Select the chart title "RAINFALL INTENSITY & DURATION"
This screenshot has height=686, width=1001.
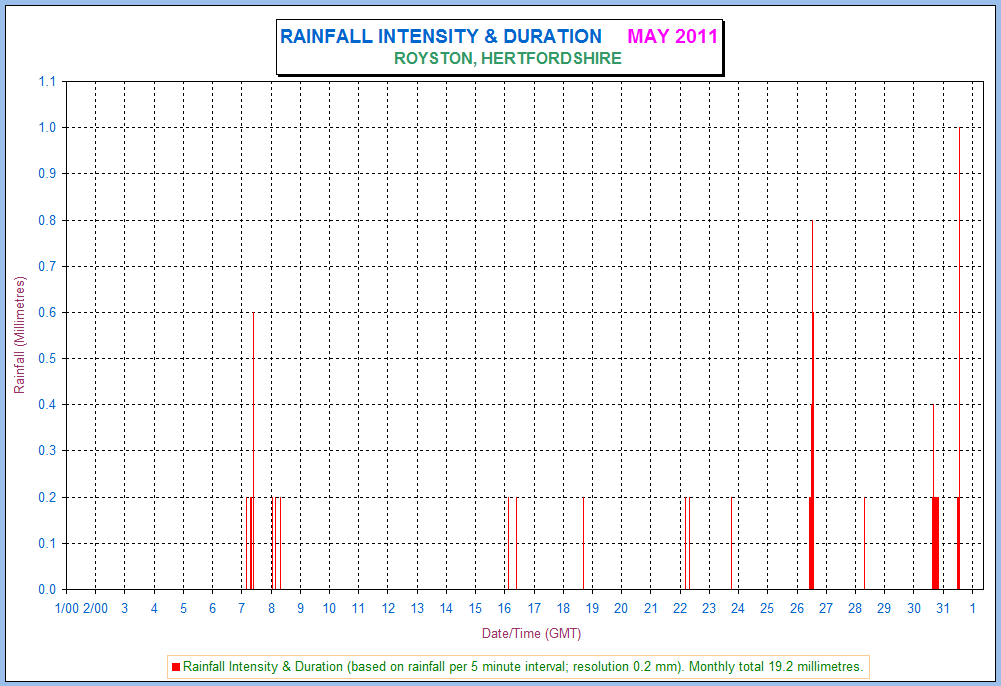coord(440,37)
